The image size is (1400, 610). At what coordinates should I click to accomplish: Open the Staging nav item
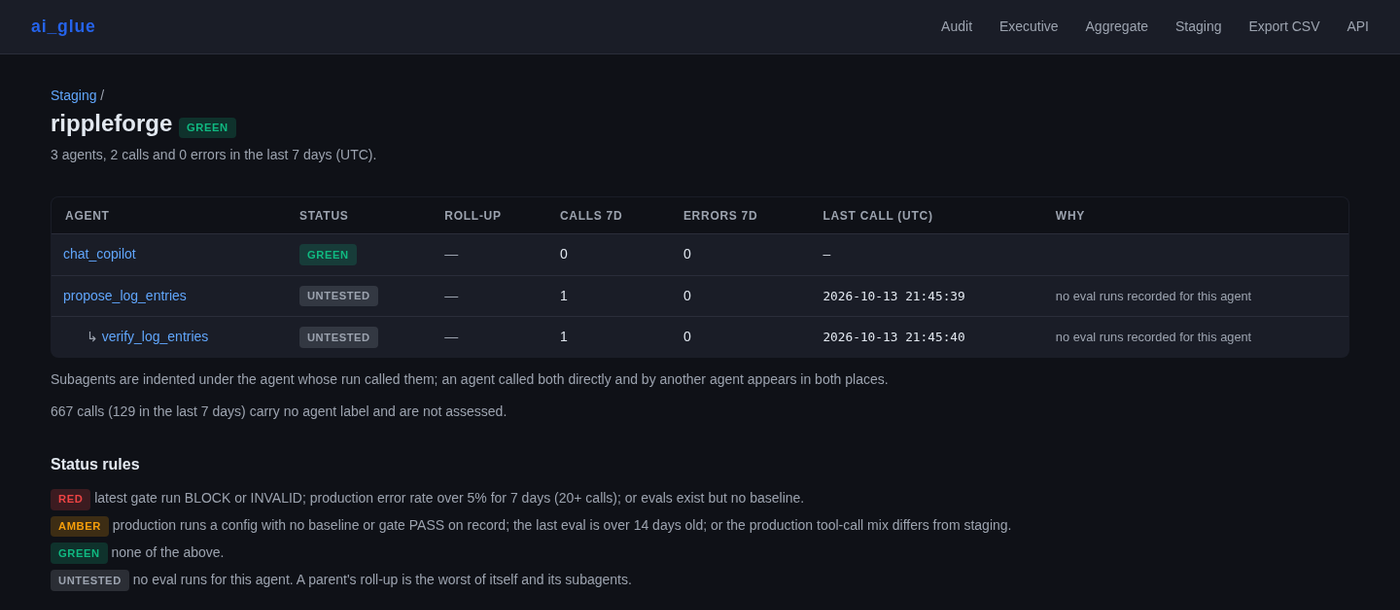1198,27
